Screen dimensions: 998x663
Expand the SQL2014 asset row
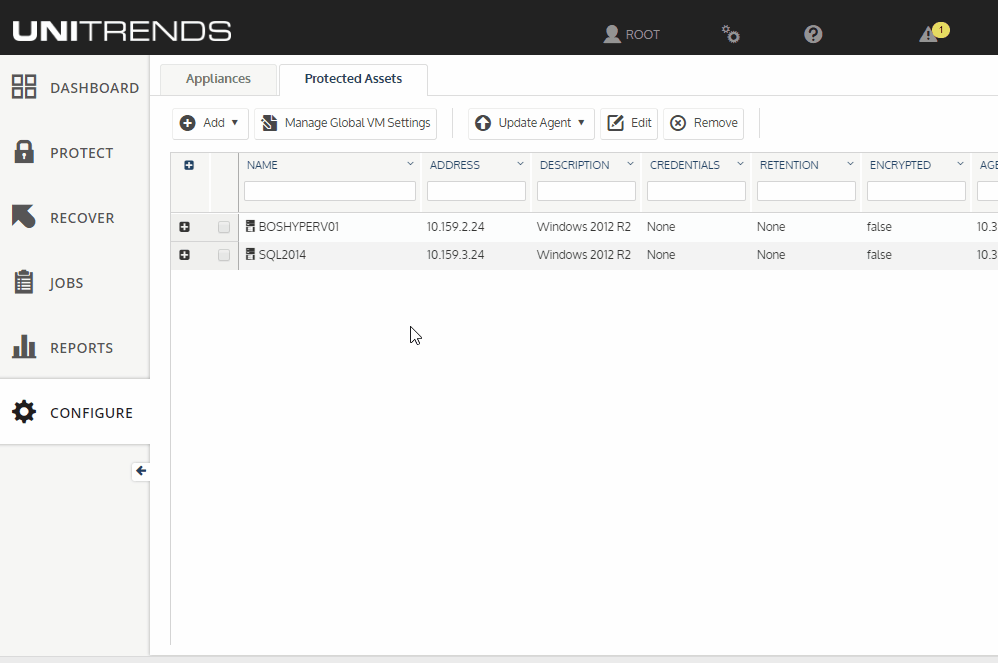(185, 255)
